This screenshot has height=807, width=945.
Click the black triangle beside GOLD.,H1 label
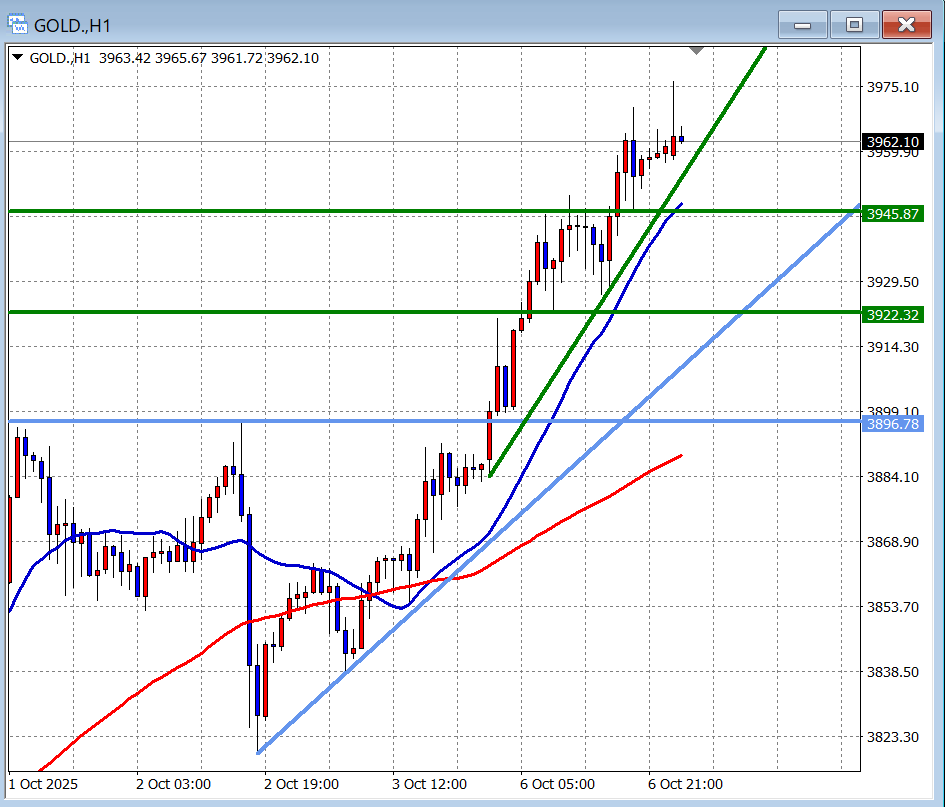[18, 58]
